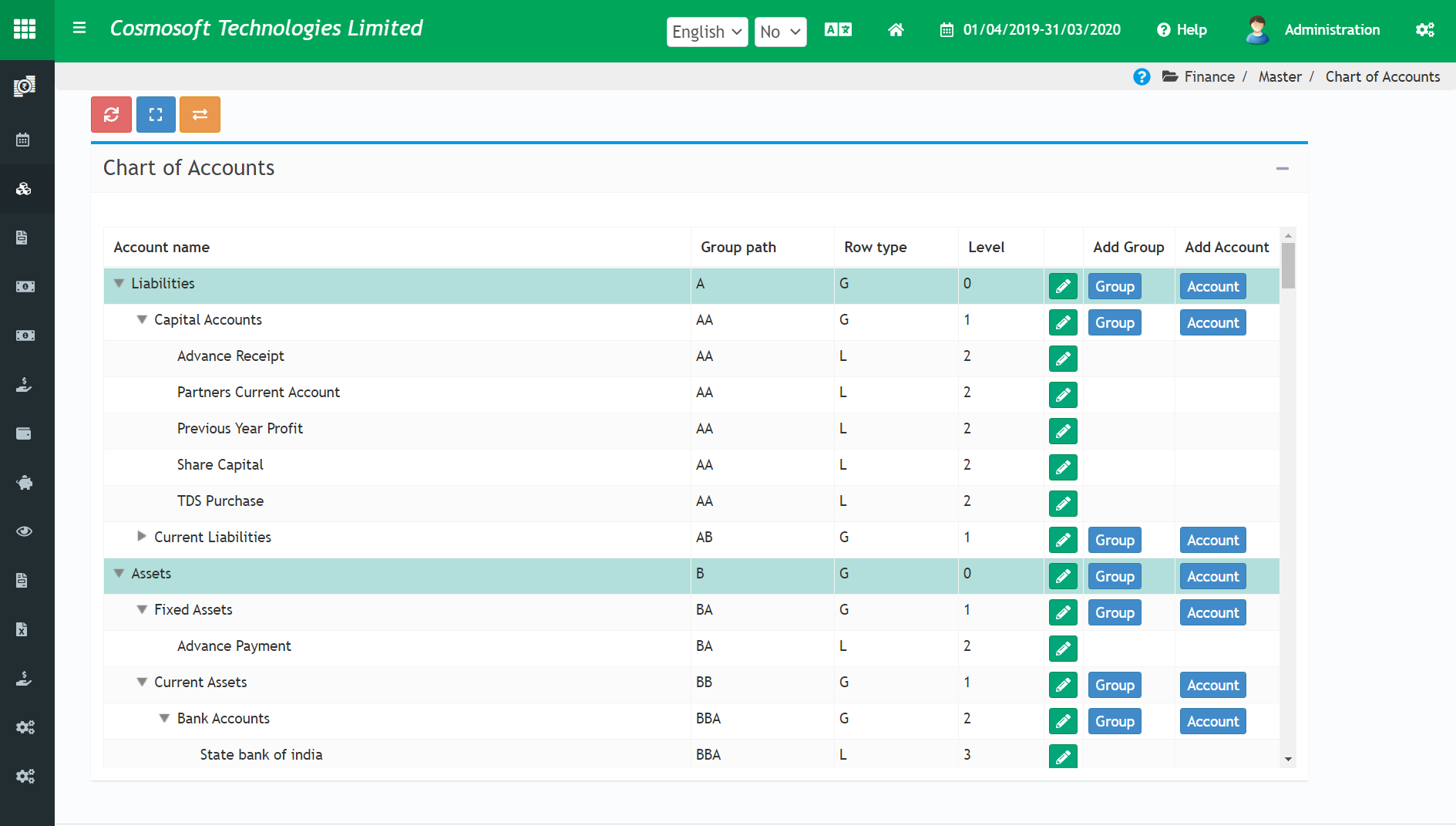Collapse the Capital Accounts node
This screenshot has width=1456, height=826.
(x=142, y=319)
